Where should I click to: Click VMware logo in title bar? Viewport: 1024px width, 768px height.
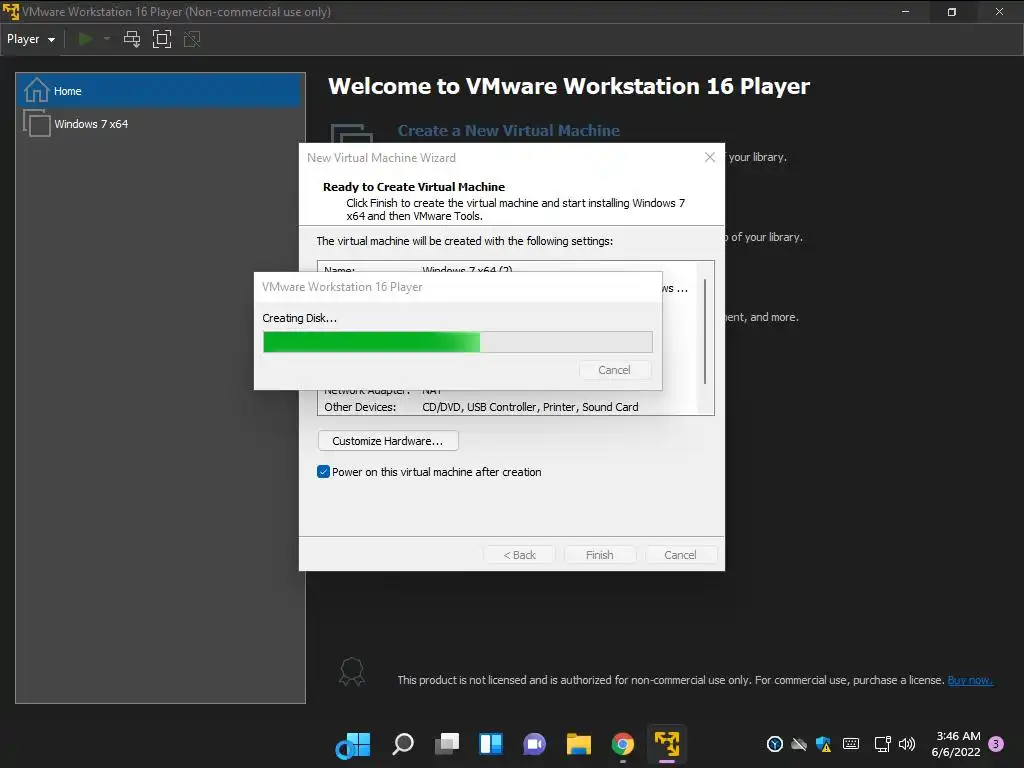coord(10,12)
